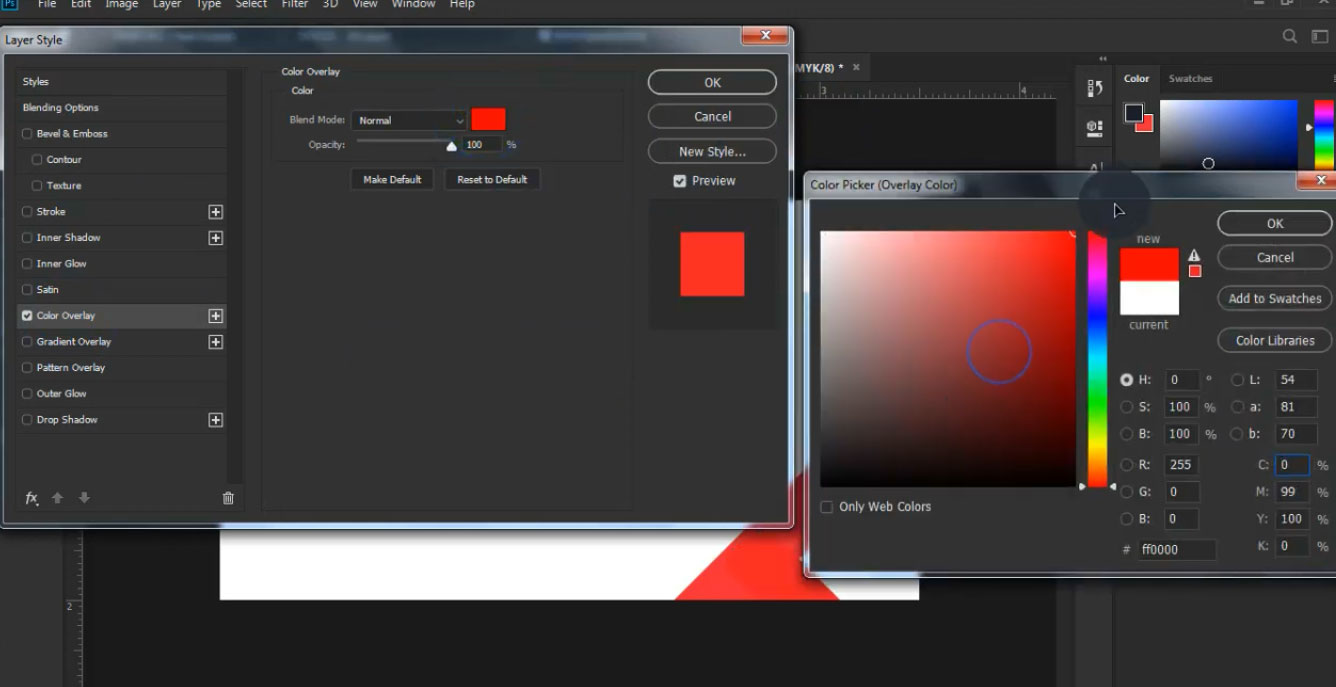Click the hex color input field
This screenshot has height=687, width=1336.
tap(1177, 549)
